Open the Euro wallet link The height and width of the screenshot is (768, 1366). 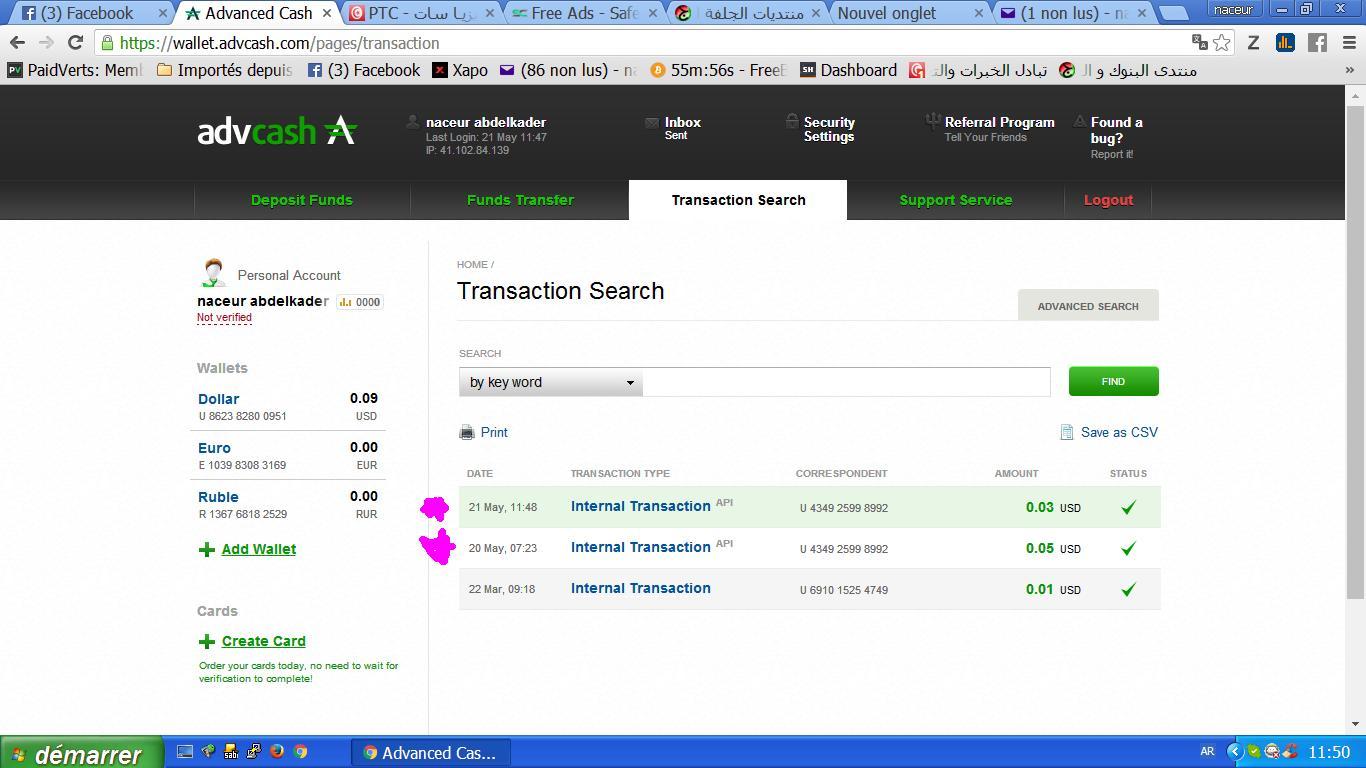coord(214,448)
